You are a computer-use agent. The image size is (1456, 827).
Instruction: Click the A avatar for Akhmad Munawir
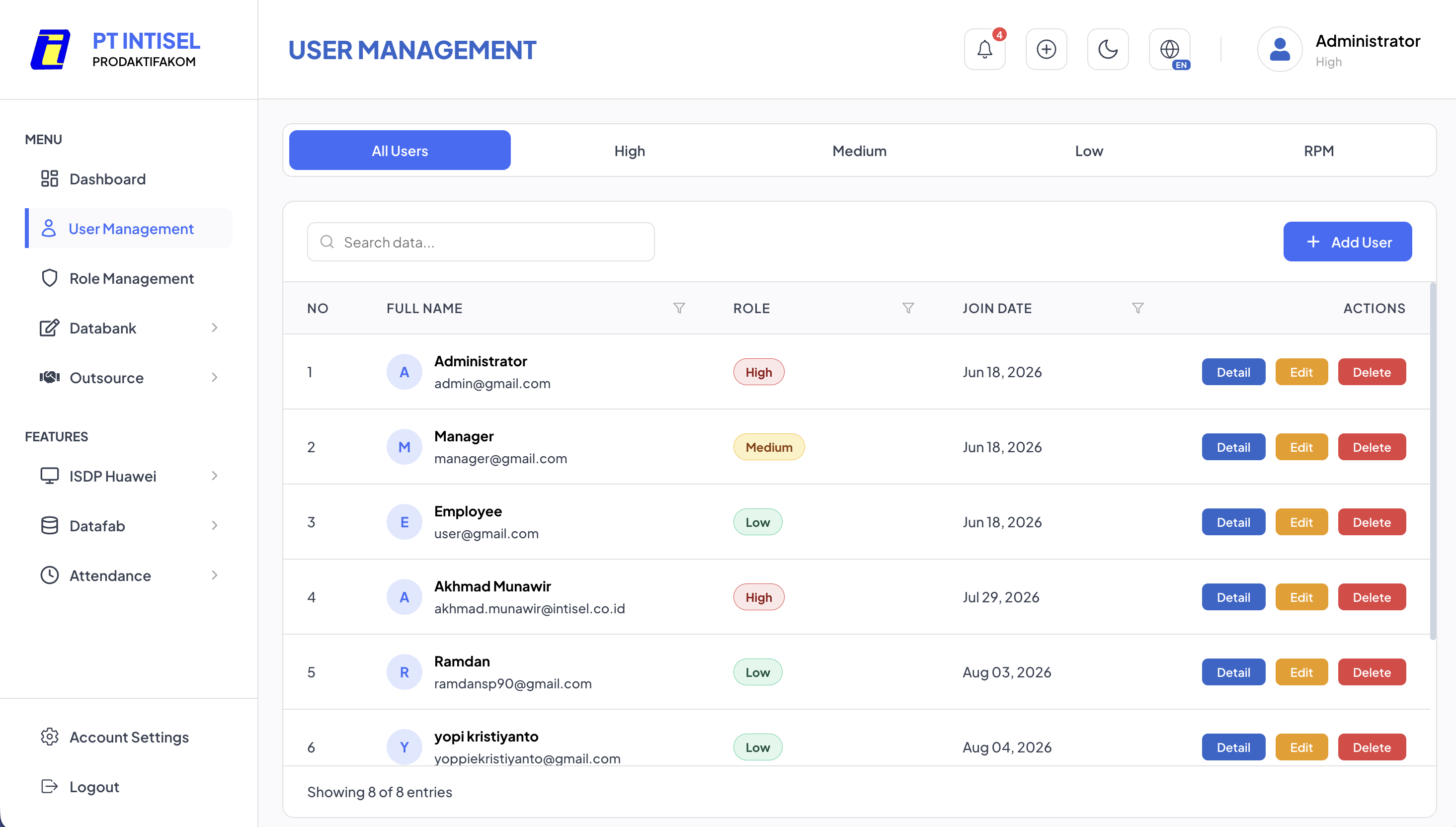[404, 597]
